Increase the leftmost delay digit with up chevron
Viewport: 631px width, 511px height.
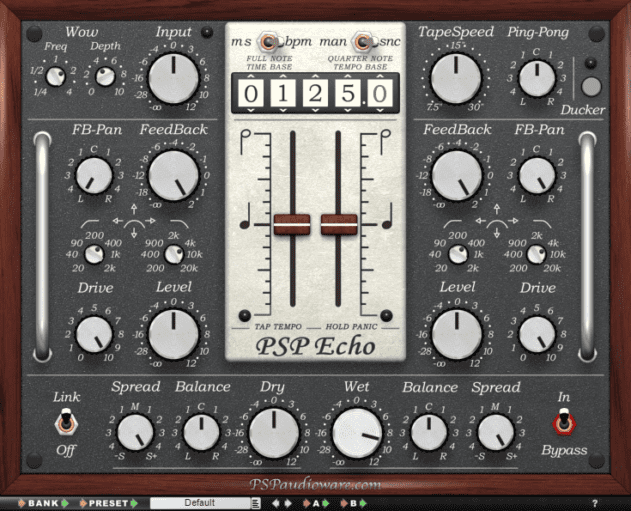[250, 76]
